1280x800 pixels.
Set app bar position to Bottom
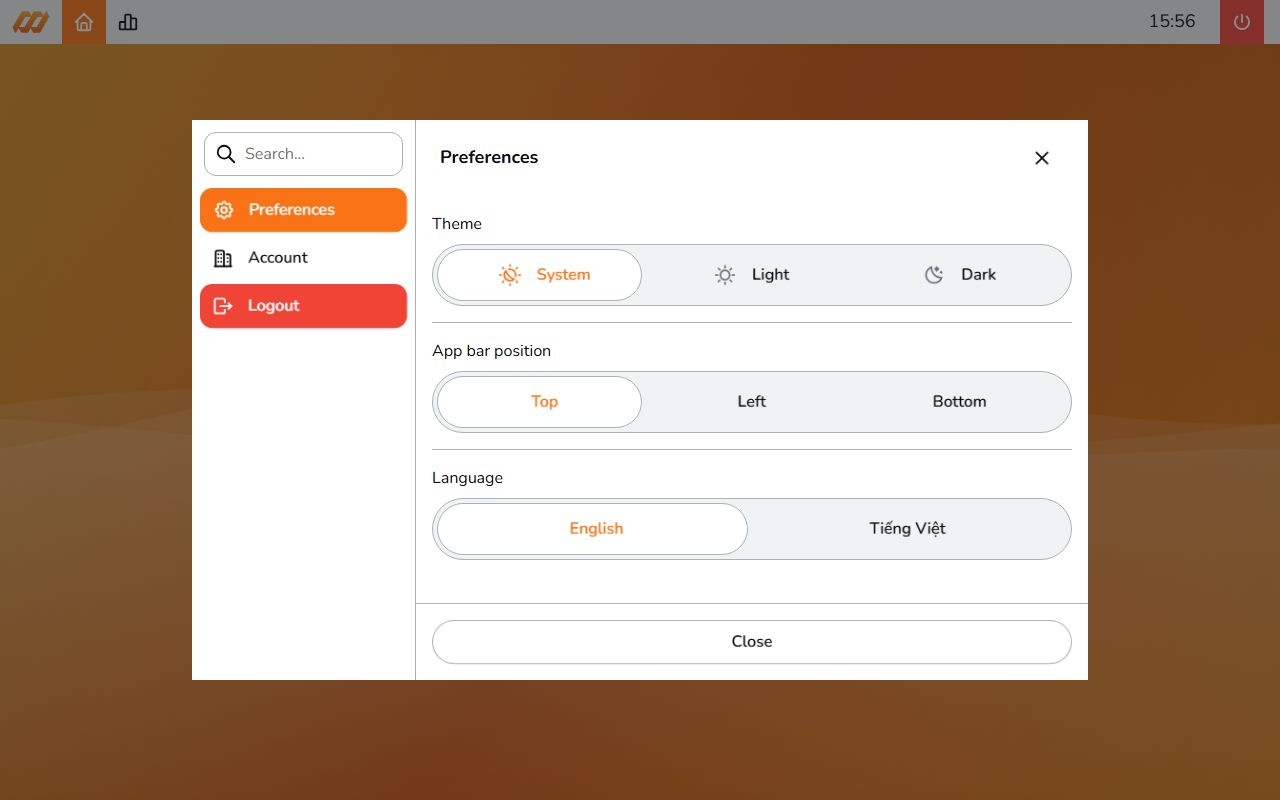click(x=960, y=402)
